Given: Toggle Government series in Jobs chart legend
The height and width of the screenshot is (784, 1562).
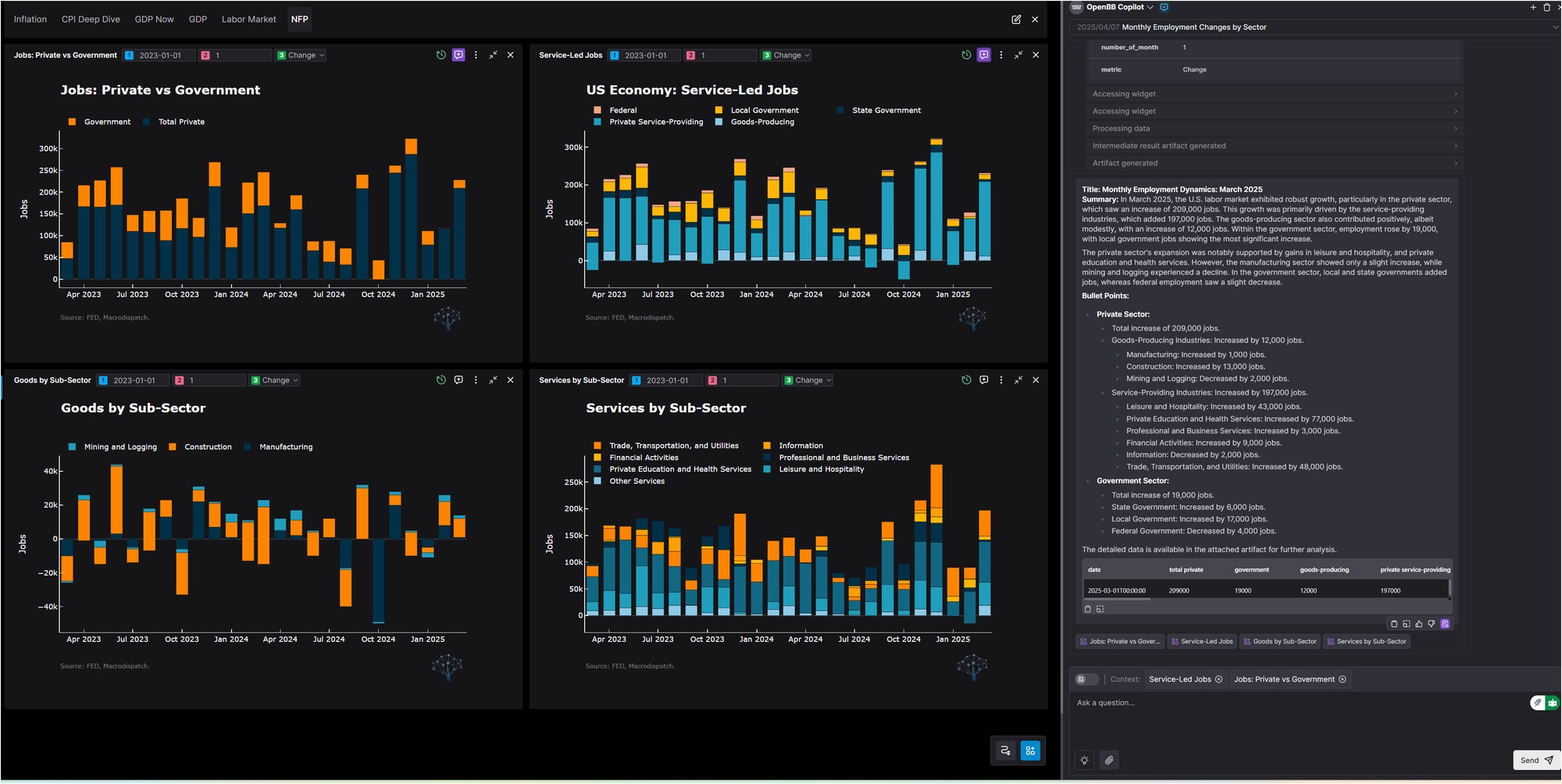Looking at the screenshot, I should [x=100, y=122].
